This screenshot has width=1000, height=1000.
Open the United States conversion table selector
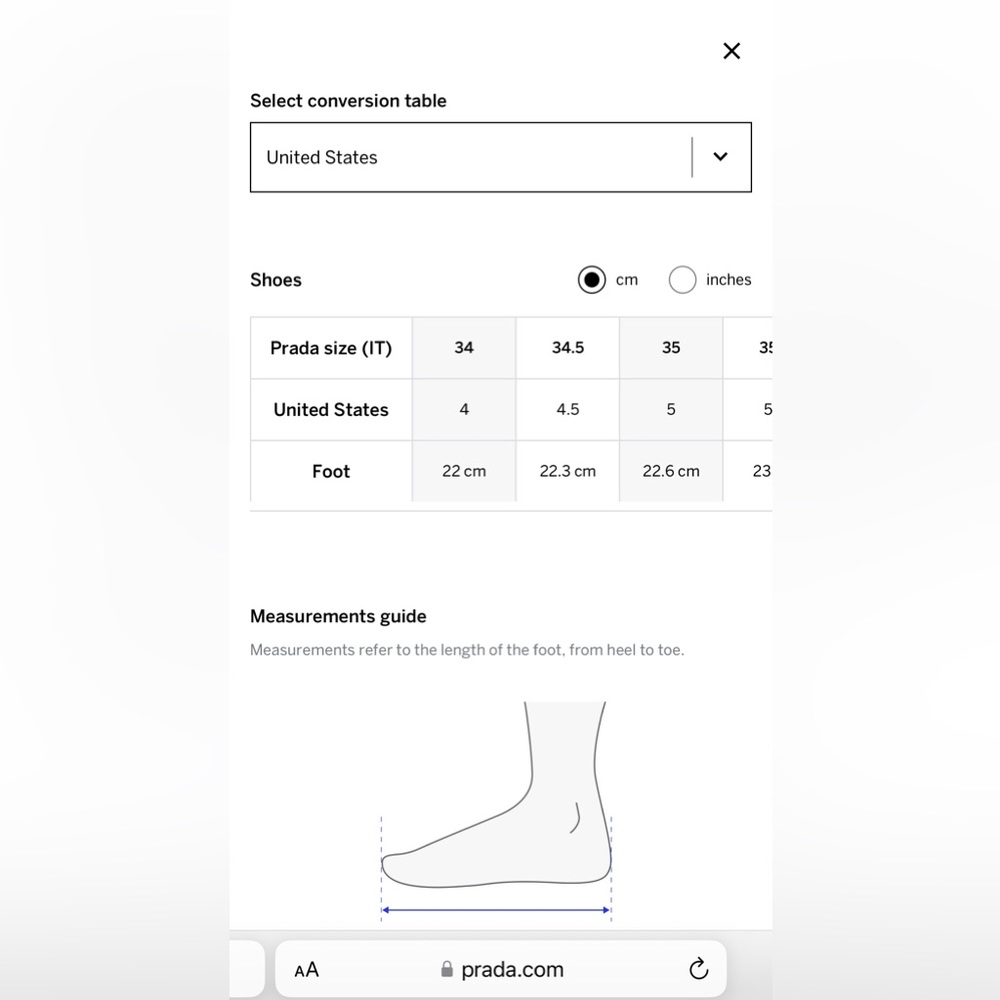(x=501, y=157)
